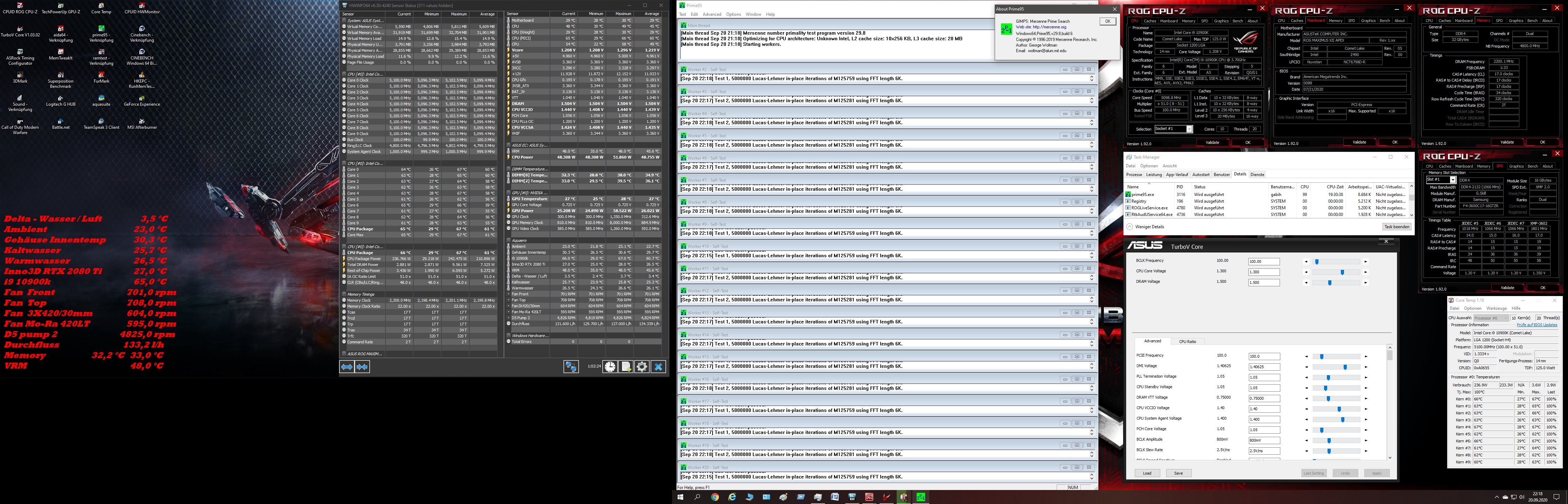
Task: Open FurMark desktop shortcut
Action: (x=101, y=75)
